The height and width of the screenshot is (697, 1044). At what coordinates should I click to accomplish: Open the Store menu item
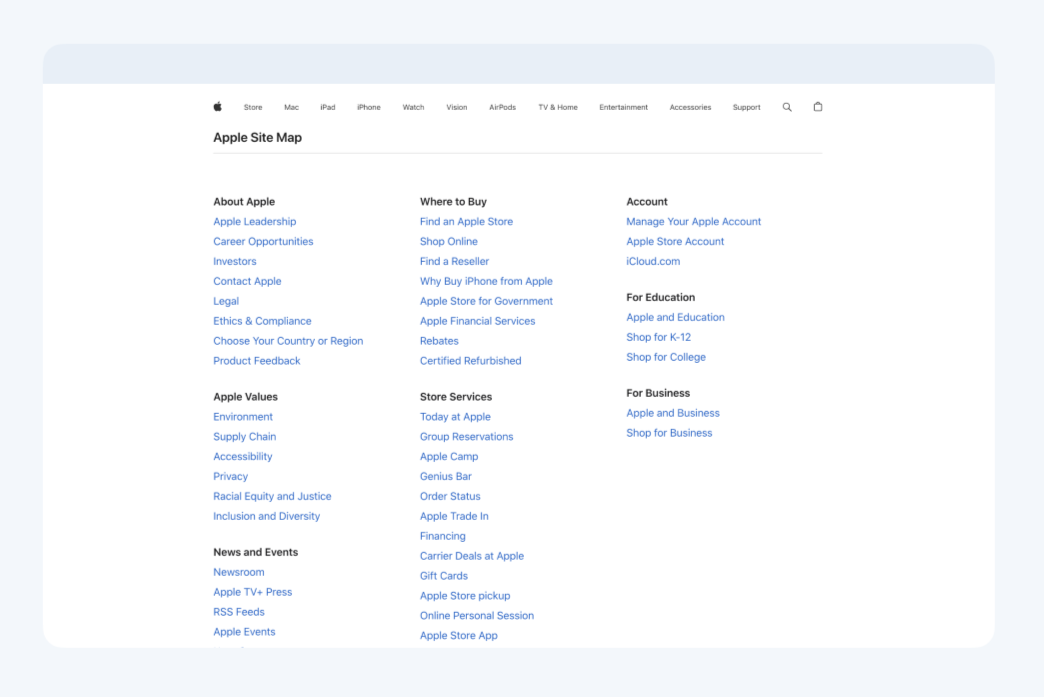(x=253, y=107)
